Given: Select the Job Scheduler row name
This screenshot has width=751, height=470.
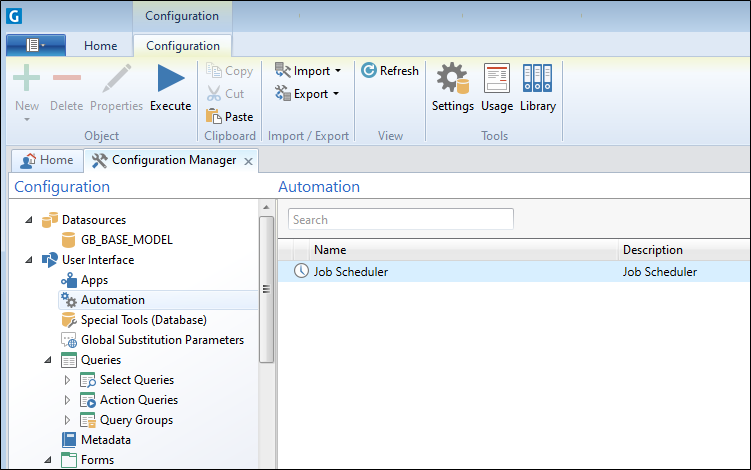Looking at the screenshot, I should pyautogui.click(x=351, y=272).
